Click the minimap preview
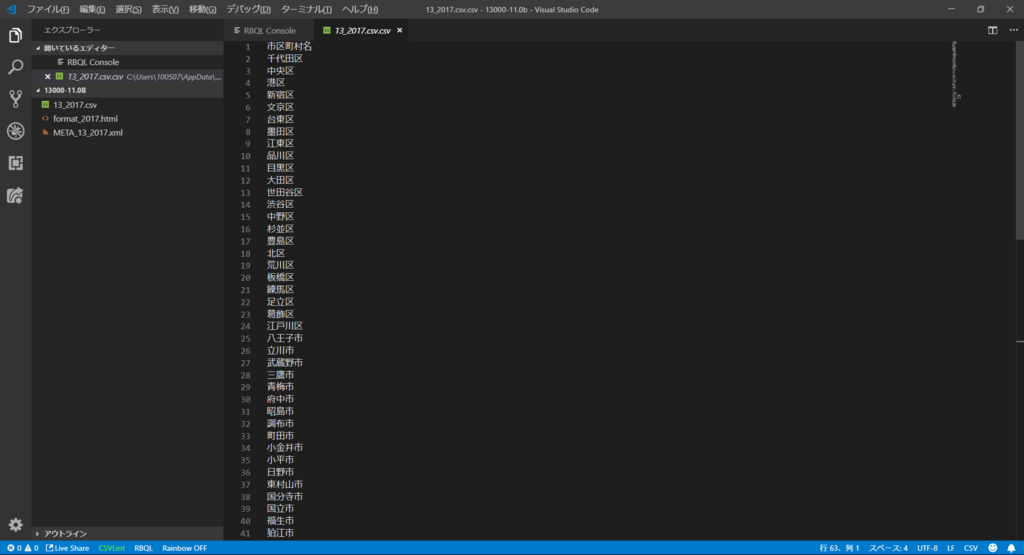 coord(955,74)
